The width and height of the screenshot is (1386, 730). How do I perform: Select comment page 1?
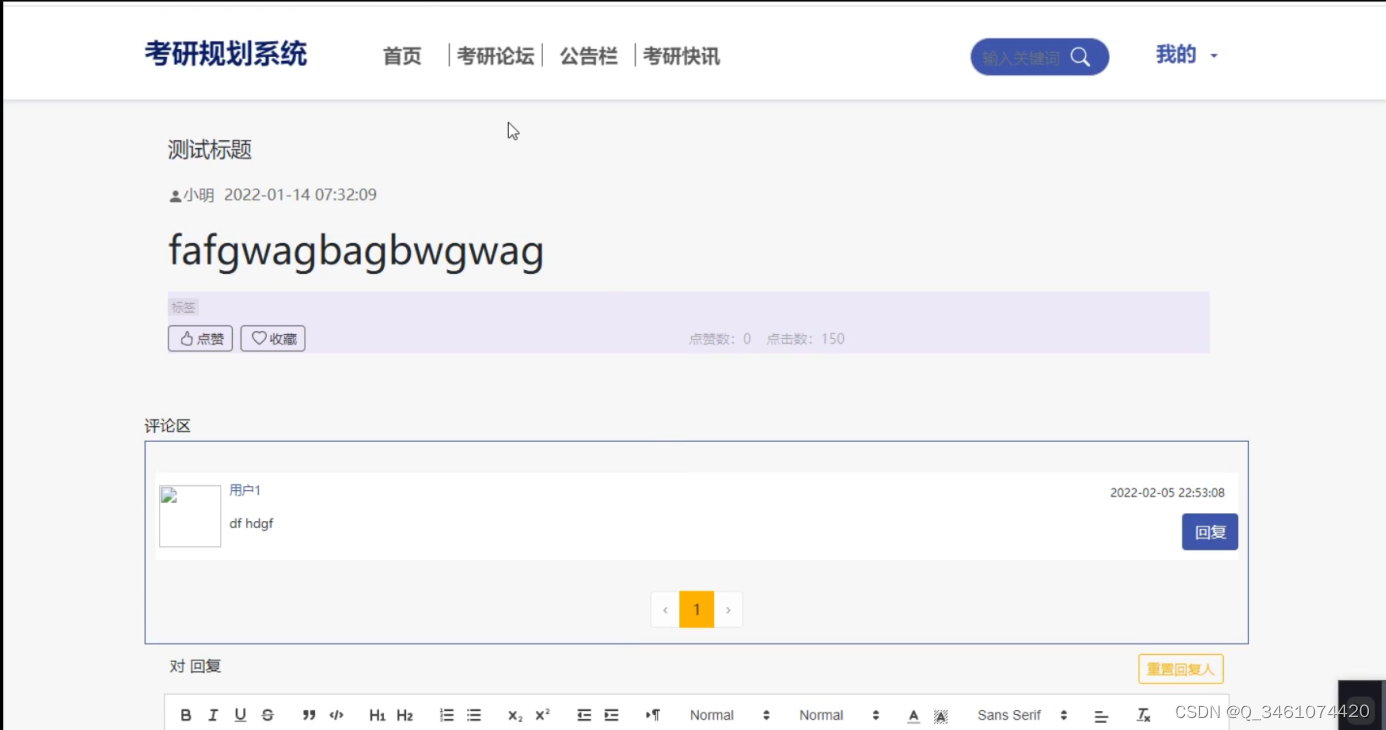(697, 609)
